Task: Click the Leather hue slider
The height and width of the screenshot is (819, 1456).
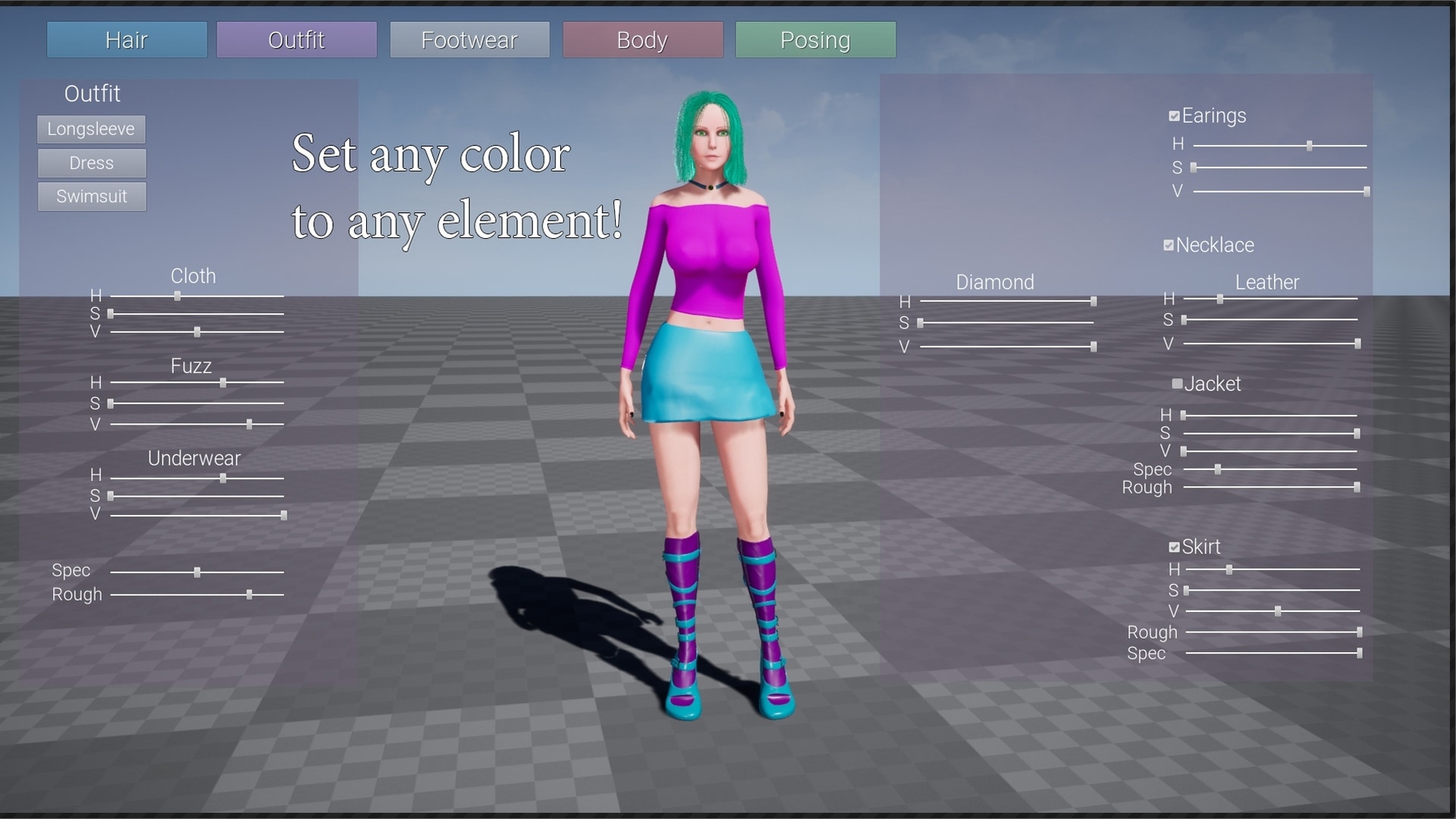Action: [1270, 300]
